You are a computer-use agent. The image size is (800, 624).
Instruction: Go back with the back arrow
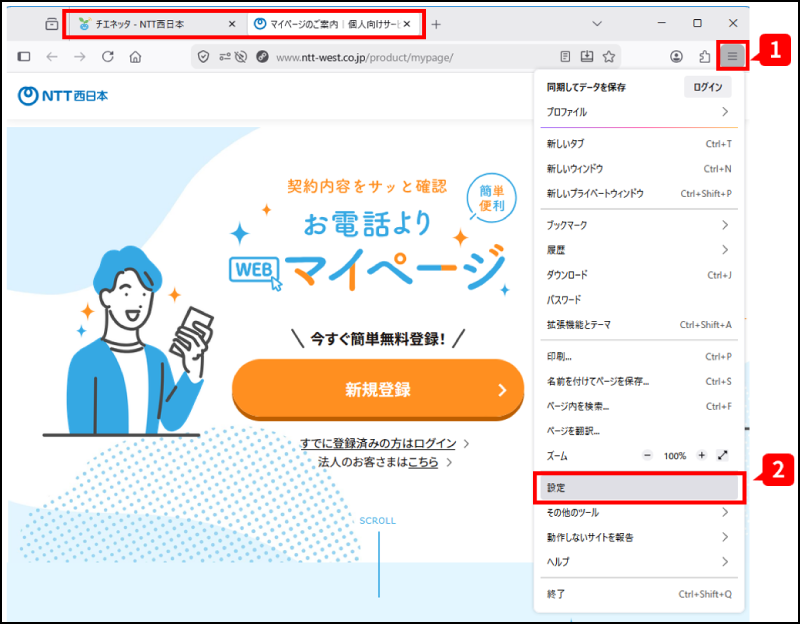[52, 57]
